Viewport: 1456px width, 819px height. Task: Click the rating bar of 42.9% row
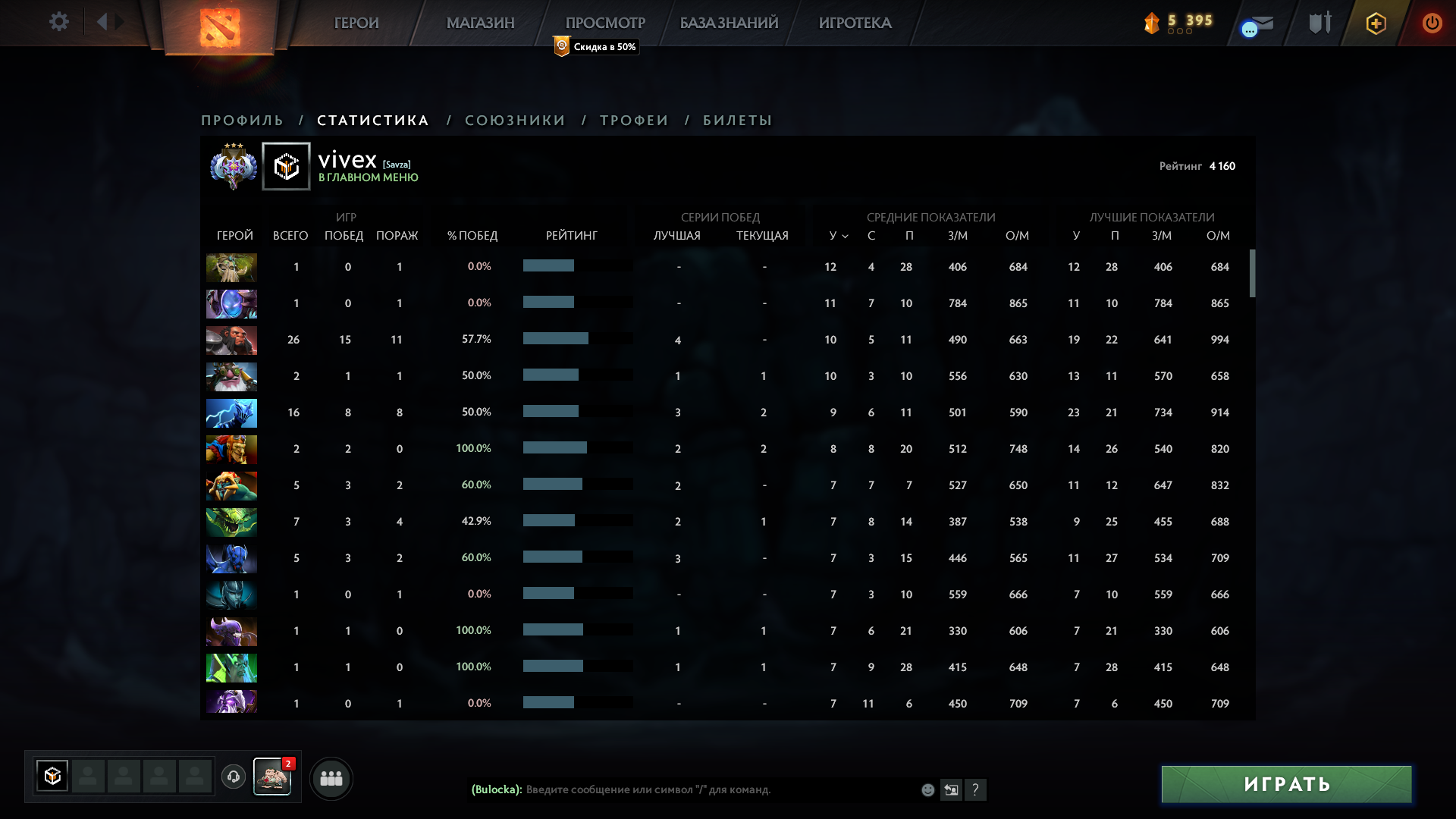click(x=578, y=520)
